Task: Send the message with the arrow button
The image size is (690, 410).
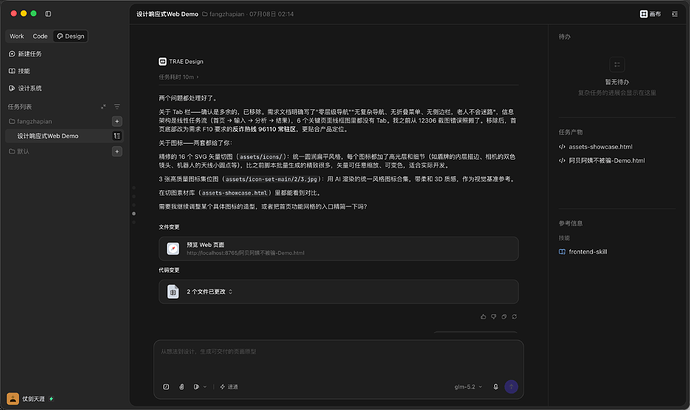Action: click(511, 387)
